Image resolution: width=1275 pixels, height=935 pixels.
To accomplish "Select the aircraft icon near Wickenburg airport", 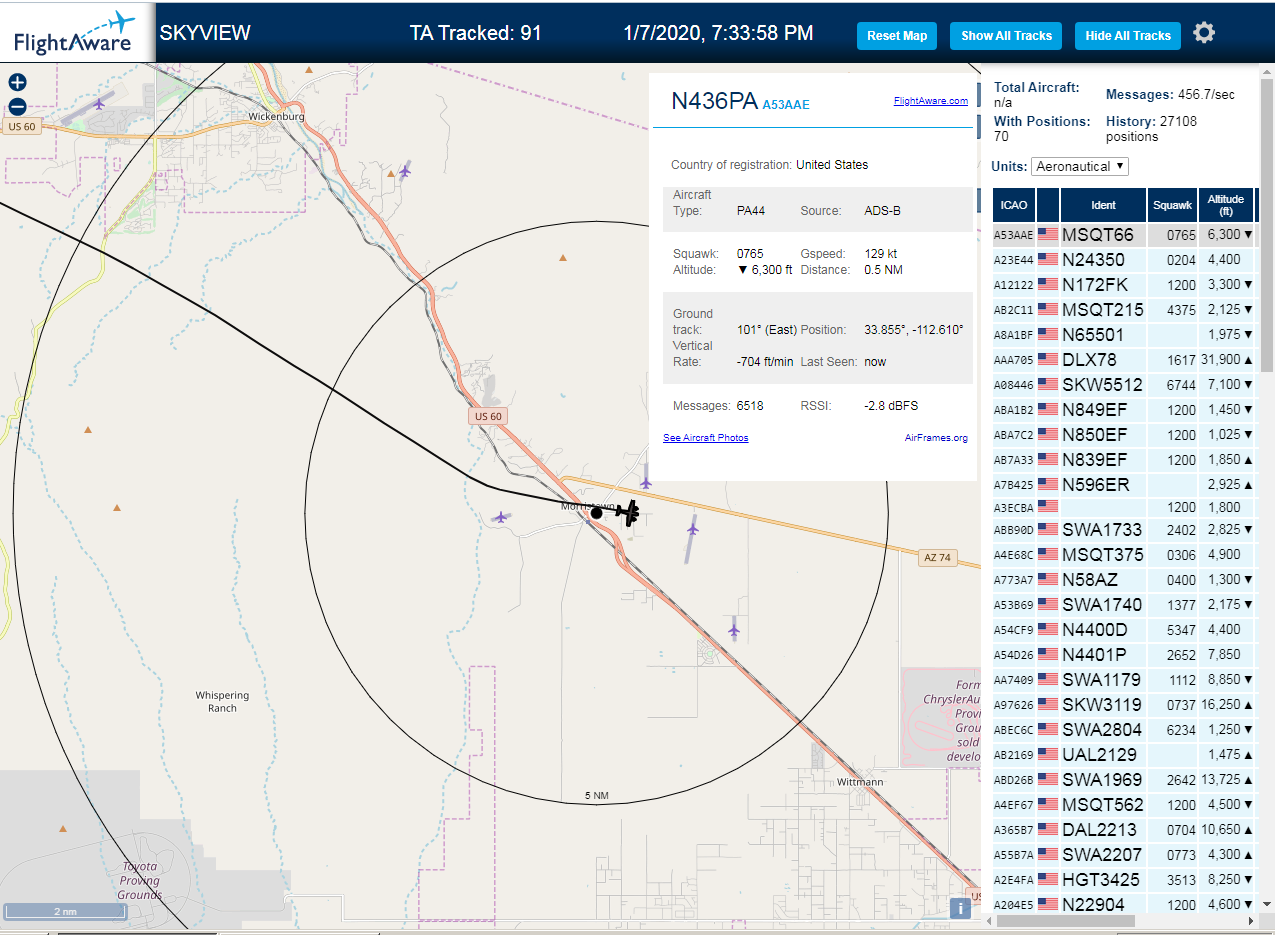I will click(99, 102).
